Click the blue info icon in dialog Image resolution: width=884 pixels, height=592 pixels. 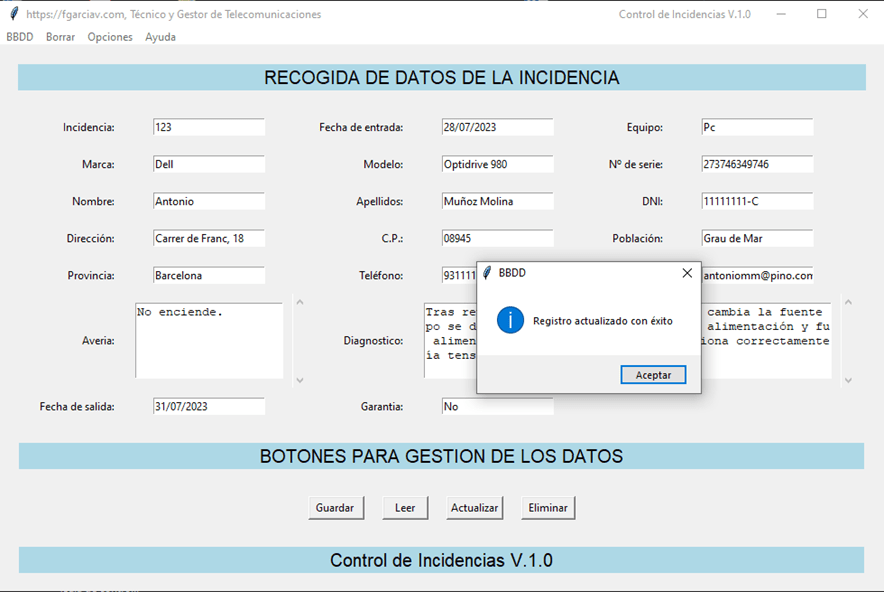coord(511,321)
